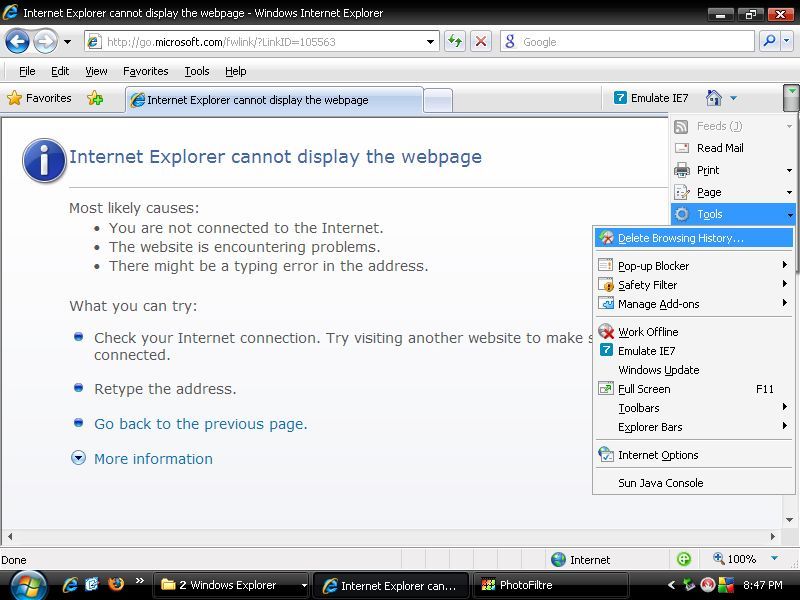Viewport: 800px width, 600px height.
Task: Click the search magnifier icon
Action: (x=769, y=42)
